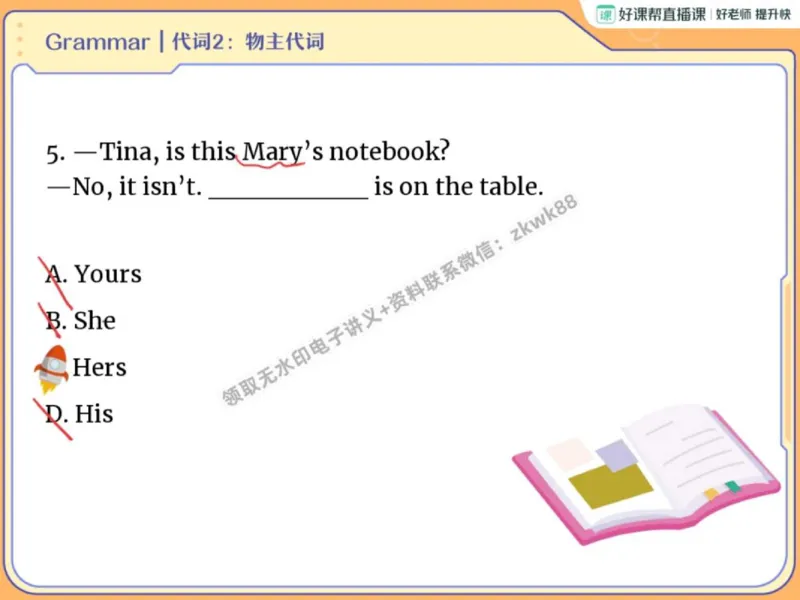Select answer option A. Yours

pyautogui.click(x=93, y=274)
